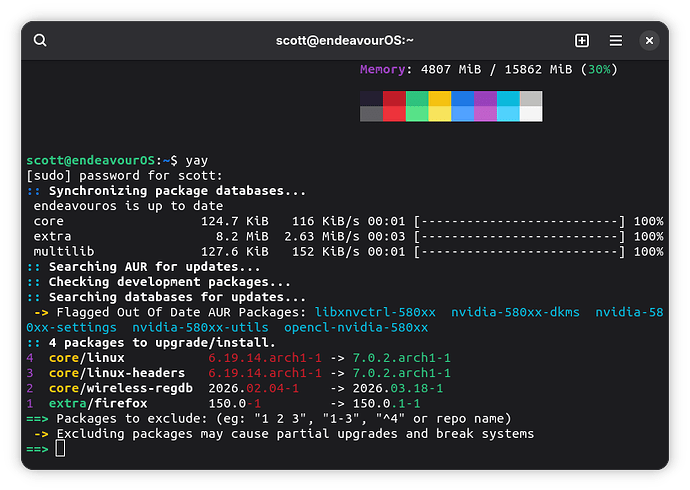Close the terminal window
690x490 pixels.
pos(649,40)
